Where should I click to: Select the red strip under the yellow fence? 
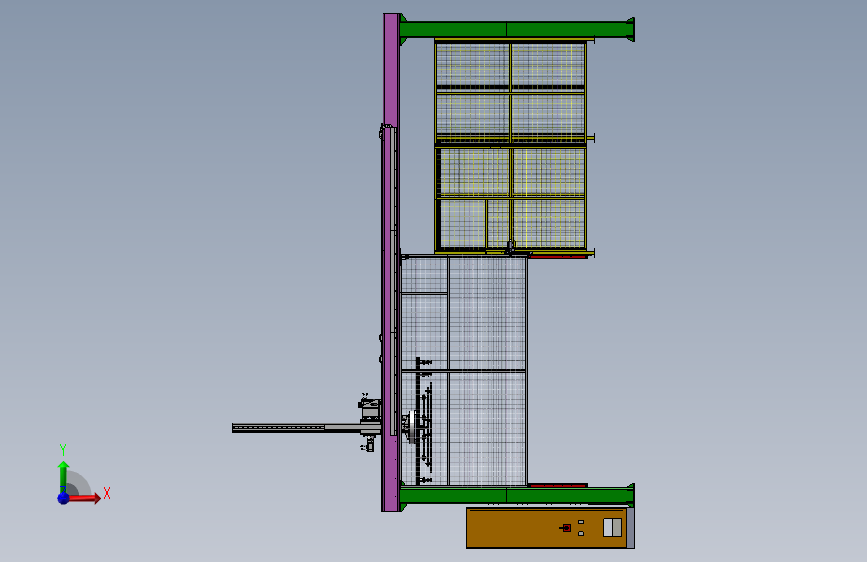(x=558, y=256)
